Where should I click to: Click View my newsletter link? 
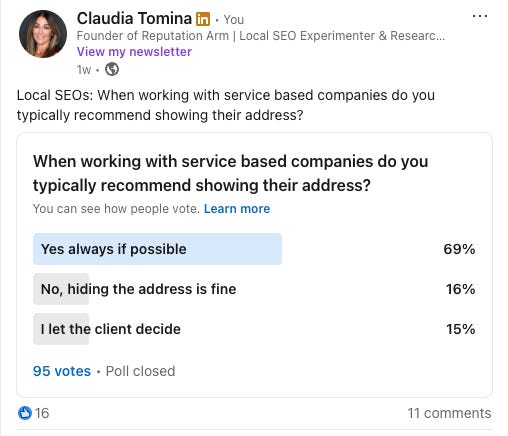134,52
